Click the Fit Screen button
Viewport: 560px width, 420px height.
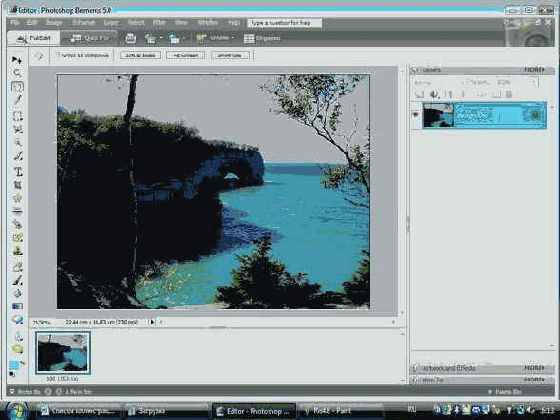185,55
